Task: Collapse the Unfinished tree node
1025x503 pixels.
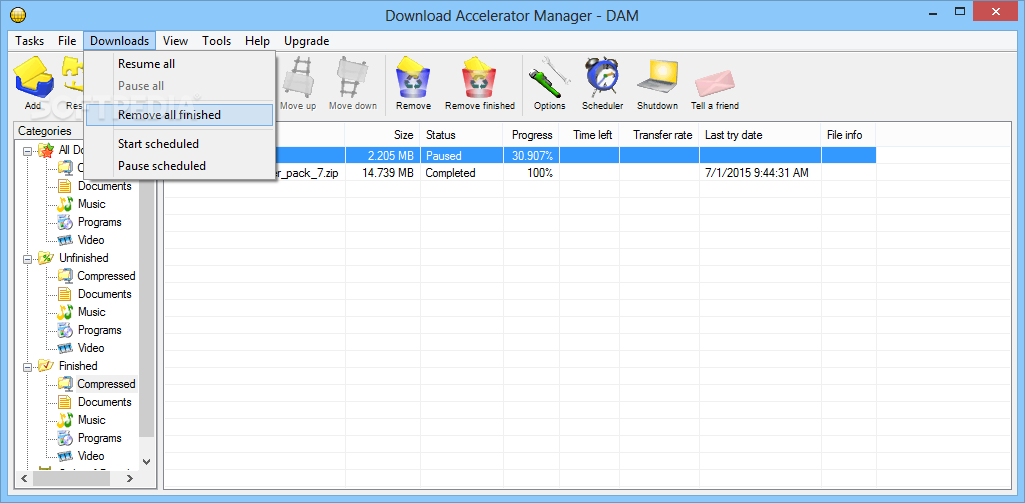Action: pos(27,258)
